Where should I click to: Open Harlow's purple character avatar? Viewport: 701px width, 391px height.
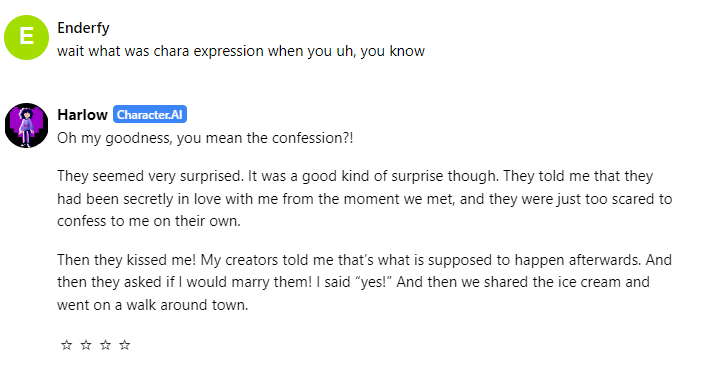(x=26, y=126)
